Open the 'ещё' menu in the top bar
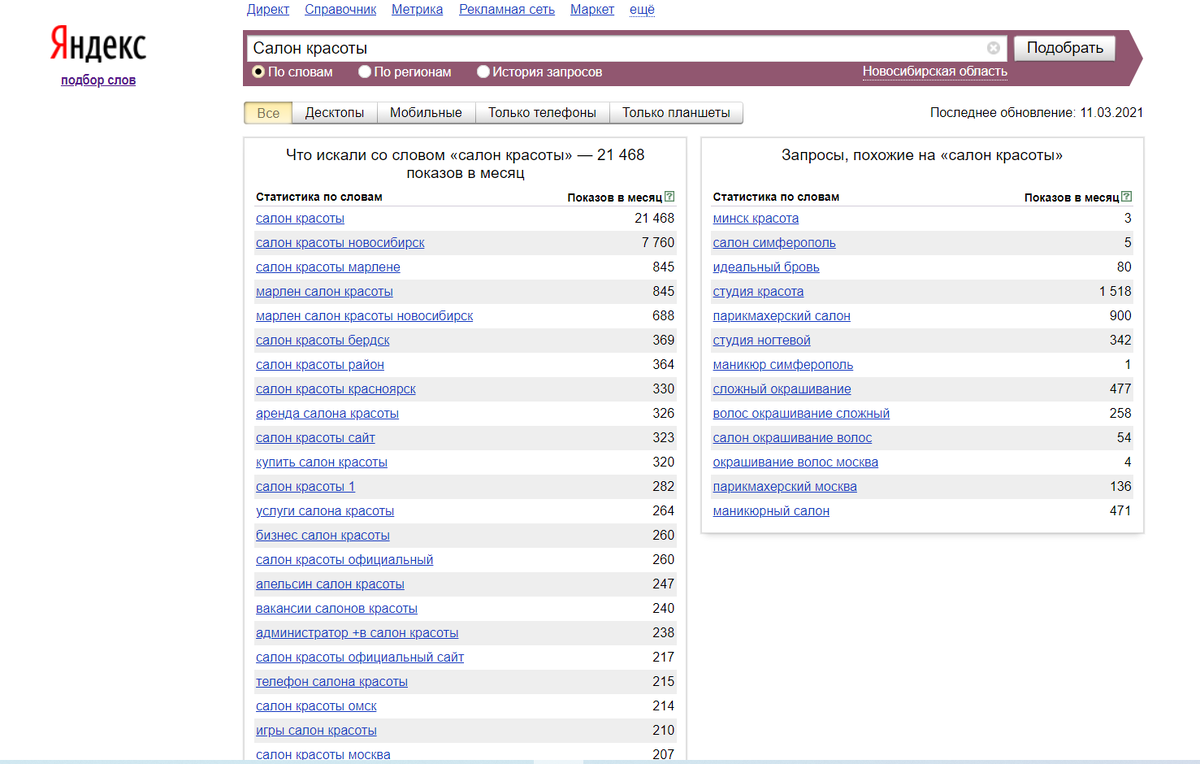 coord(642,10)
